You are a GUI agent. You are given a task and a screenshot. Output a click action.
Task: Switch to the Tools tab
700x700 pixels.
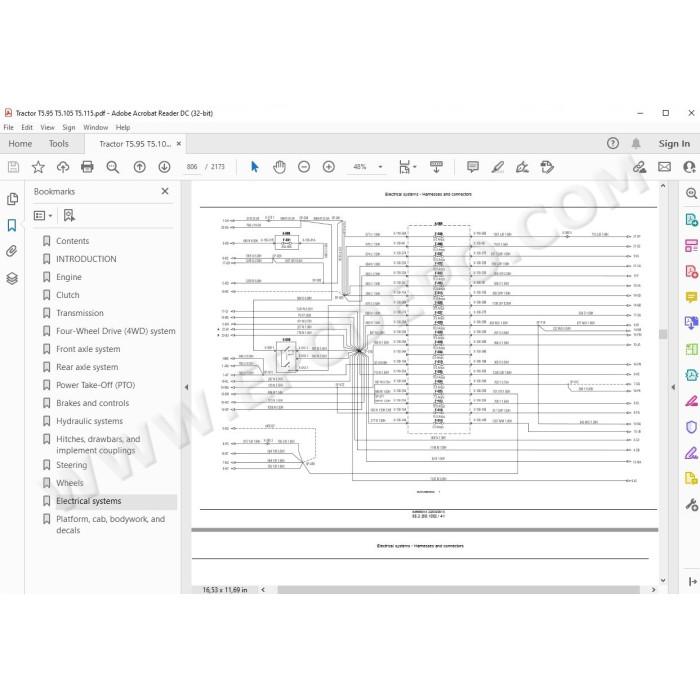pos(59,144)
